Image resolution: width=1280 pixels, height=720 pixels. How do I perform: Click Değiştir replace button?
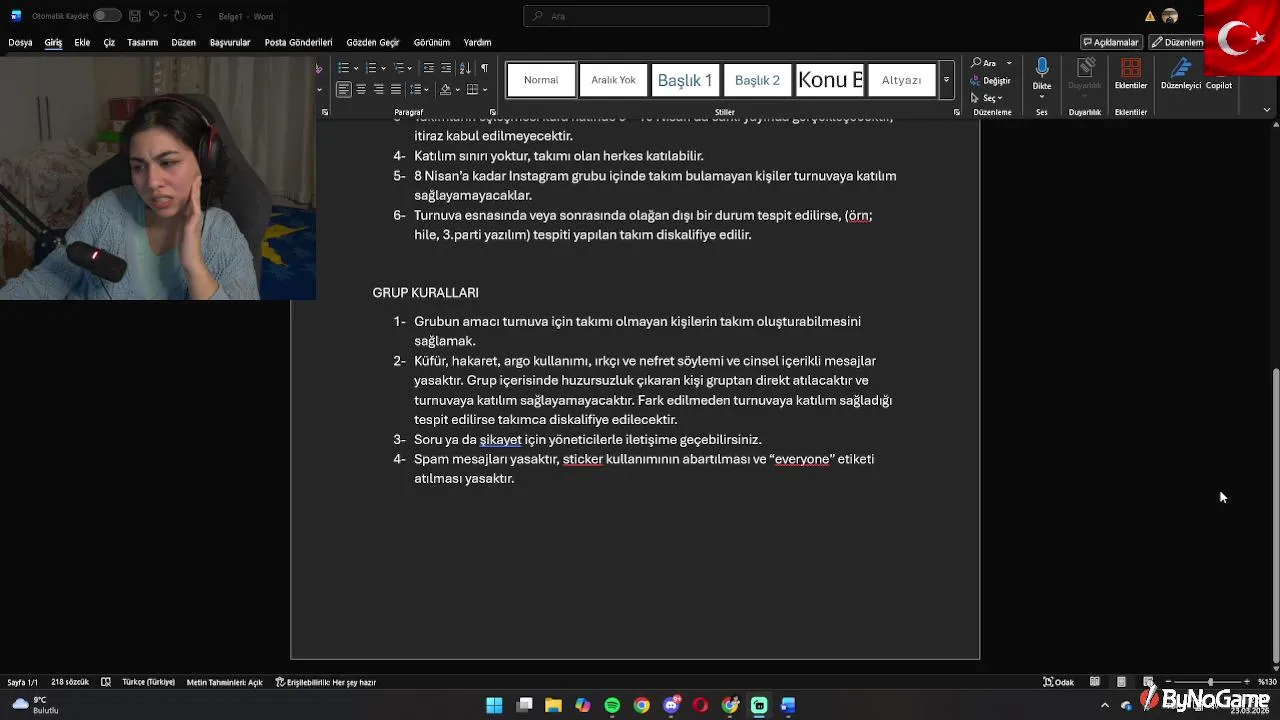click(990, 80)
